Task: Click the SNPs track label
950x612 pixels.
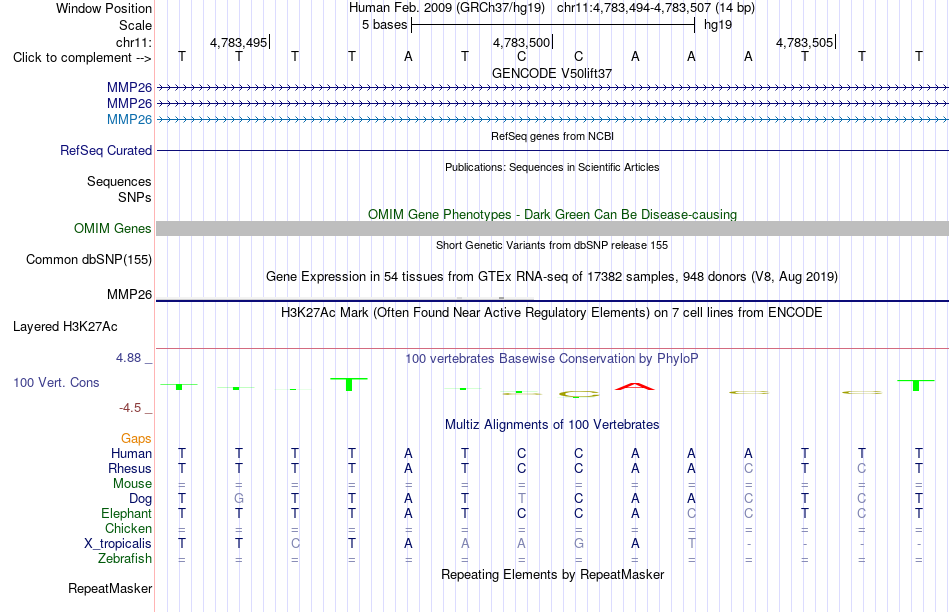Action: 135,197
